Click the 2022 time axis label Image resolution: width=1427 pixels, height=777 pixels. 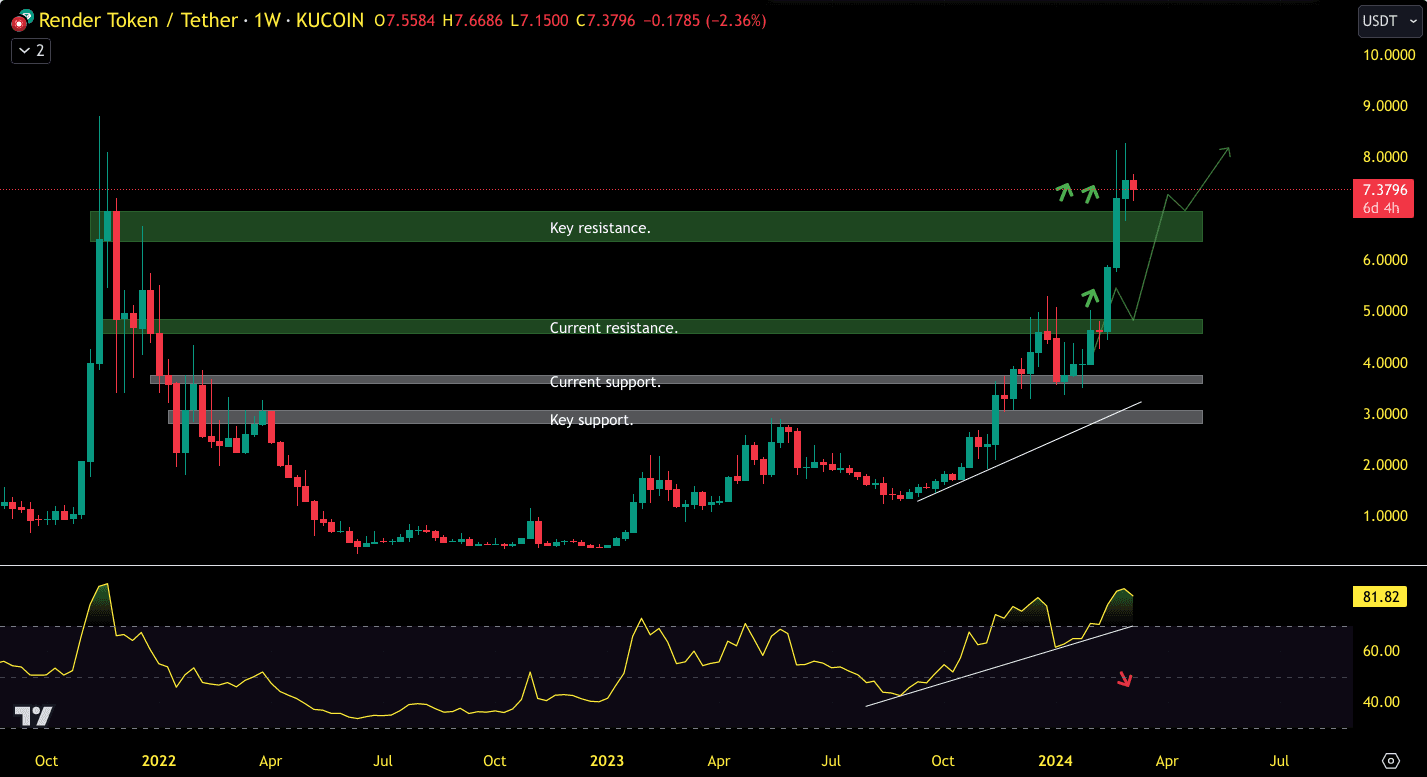(x=158, y=761)
